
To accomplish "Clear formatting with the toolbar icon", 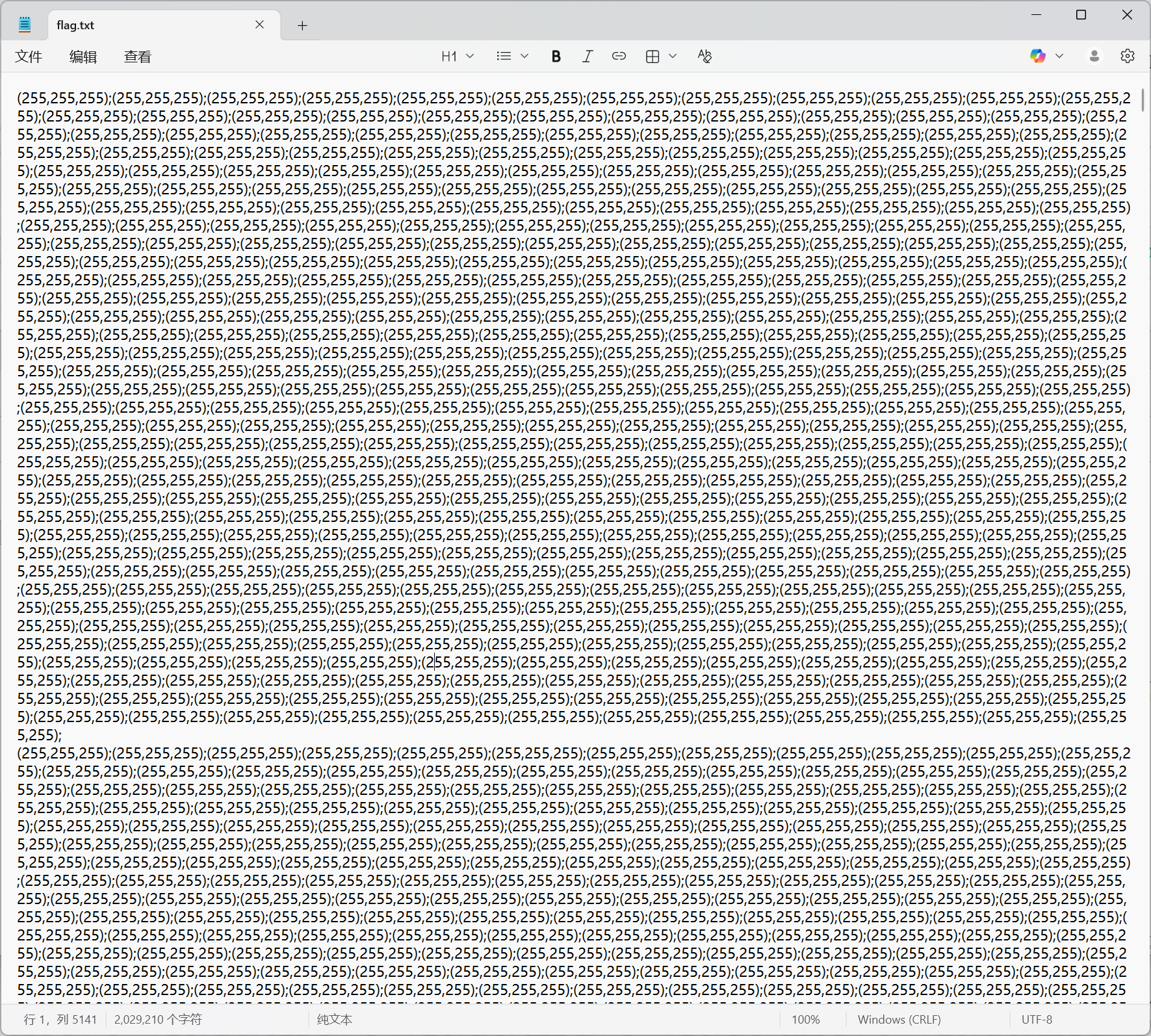I will point(705,57).
